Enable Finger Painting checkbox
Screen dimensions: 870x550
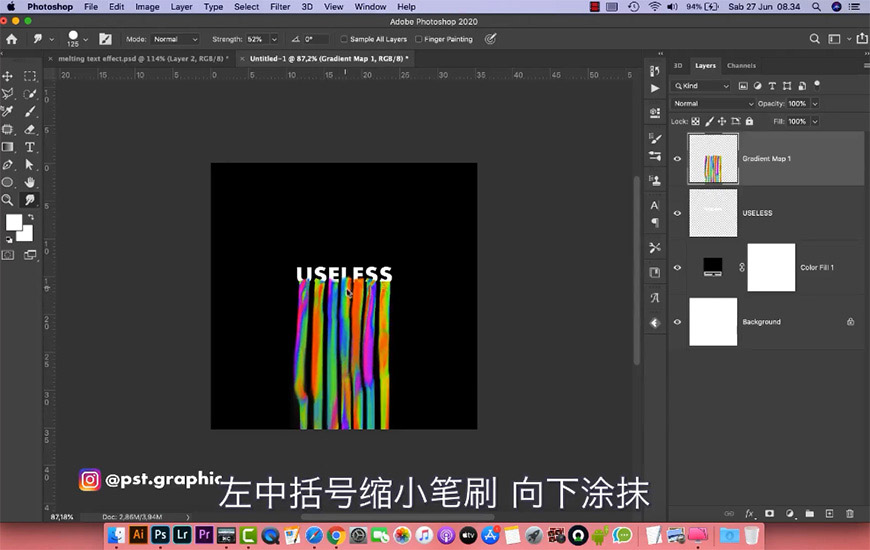[x=419, y=39]
